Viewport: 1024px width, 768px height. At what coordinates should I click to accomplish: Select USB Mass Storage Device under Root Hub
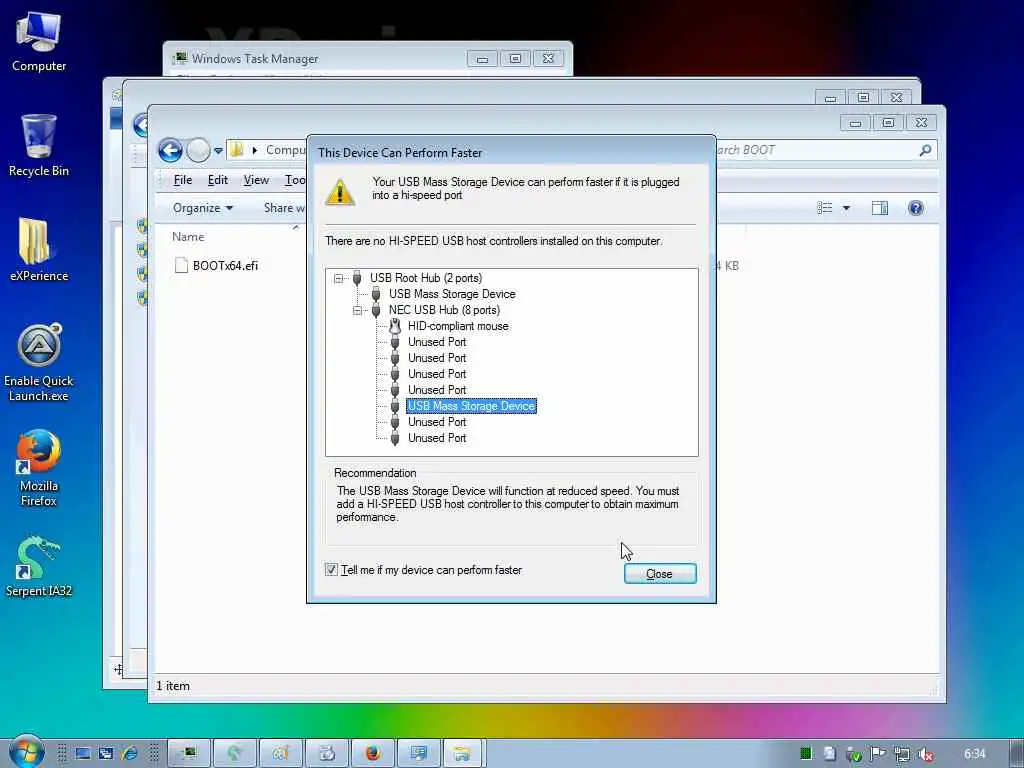coord(452,294)
